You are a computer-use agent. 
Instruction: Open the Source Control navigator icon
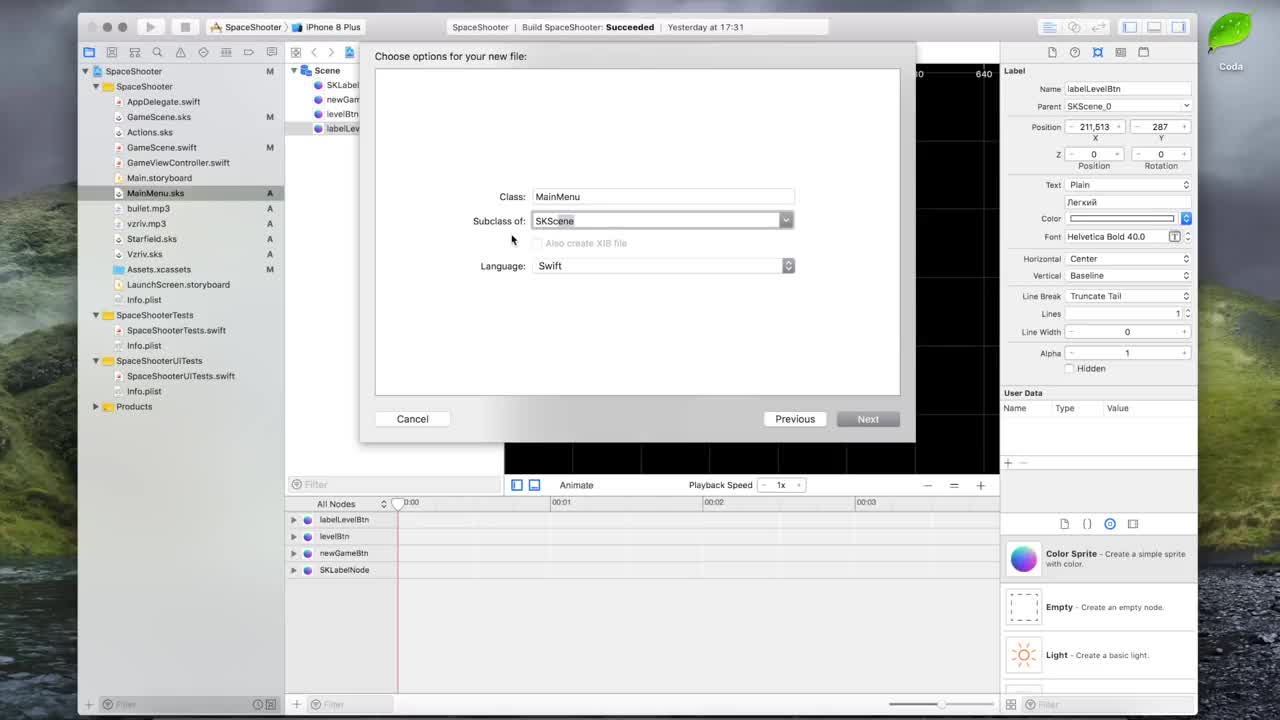pyautogui.click(x=112, y=52)
